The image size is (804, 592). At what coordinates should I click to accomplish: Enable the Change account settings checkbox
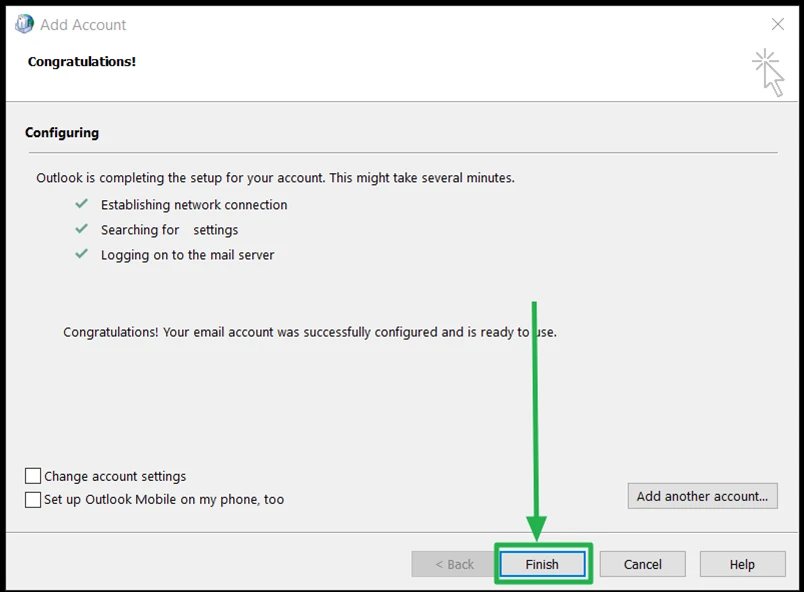click(x=34, y=476)
